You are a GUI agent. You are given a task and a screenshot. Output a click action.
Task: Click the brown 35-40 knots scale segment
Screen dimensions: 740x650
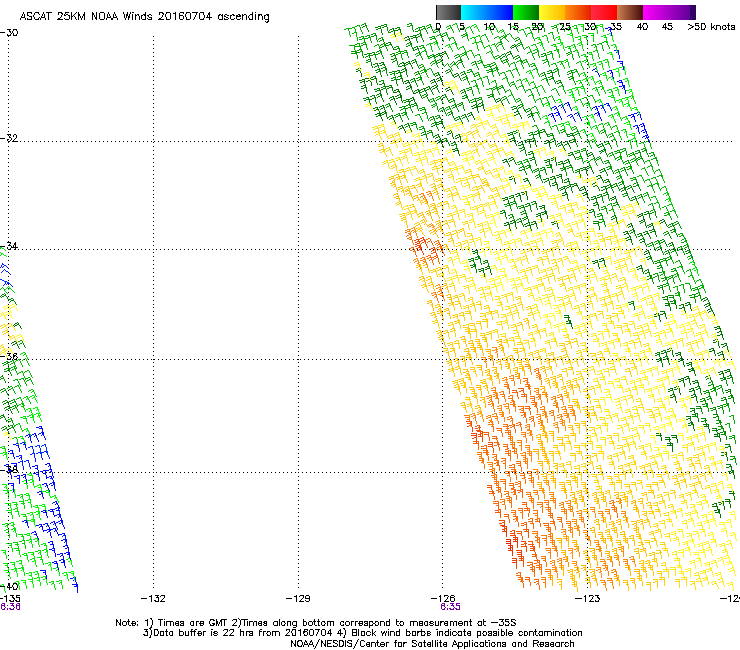tap(630, 12)
